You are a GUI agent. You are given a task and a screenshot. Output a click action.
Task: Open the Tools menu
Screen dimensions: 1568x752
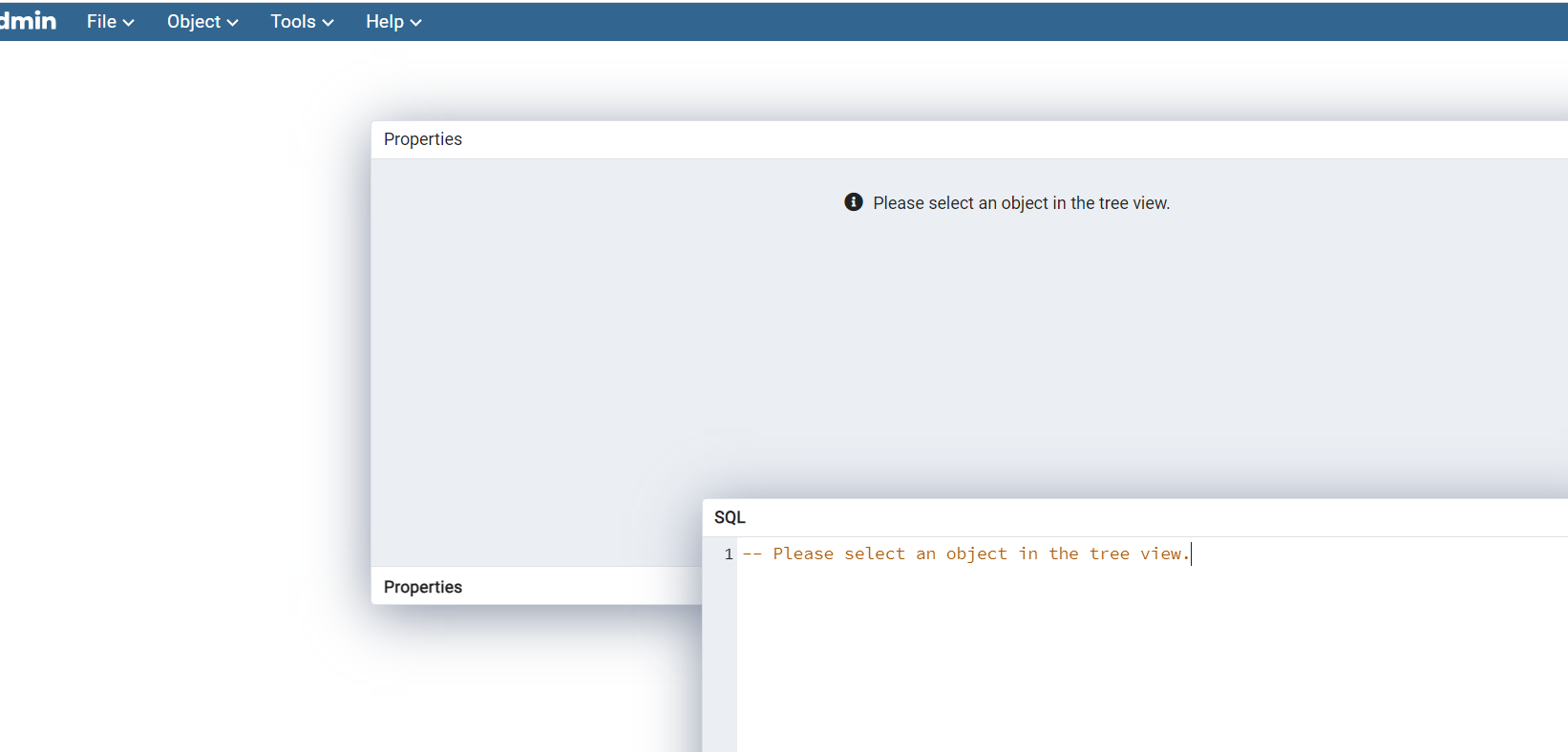pyautogui.click(x=293, y=22)
